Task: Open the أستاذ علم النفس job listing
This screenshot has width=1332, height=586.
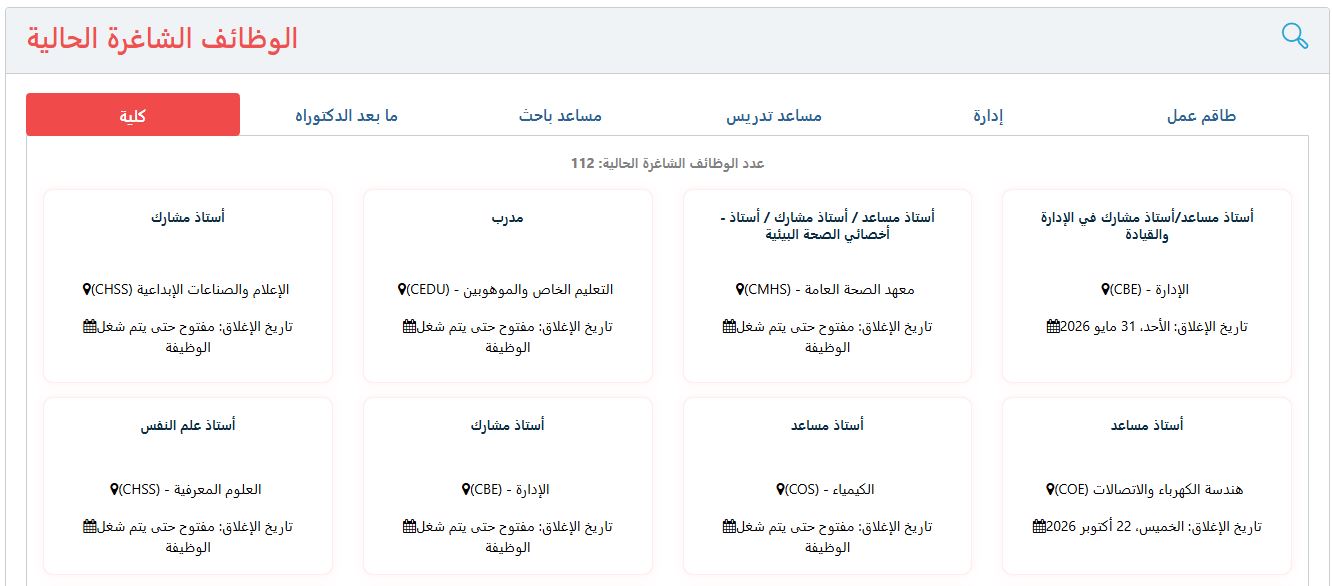Action: coord(188,425)
